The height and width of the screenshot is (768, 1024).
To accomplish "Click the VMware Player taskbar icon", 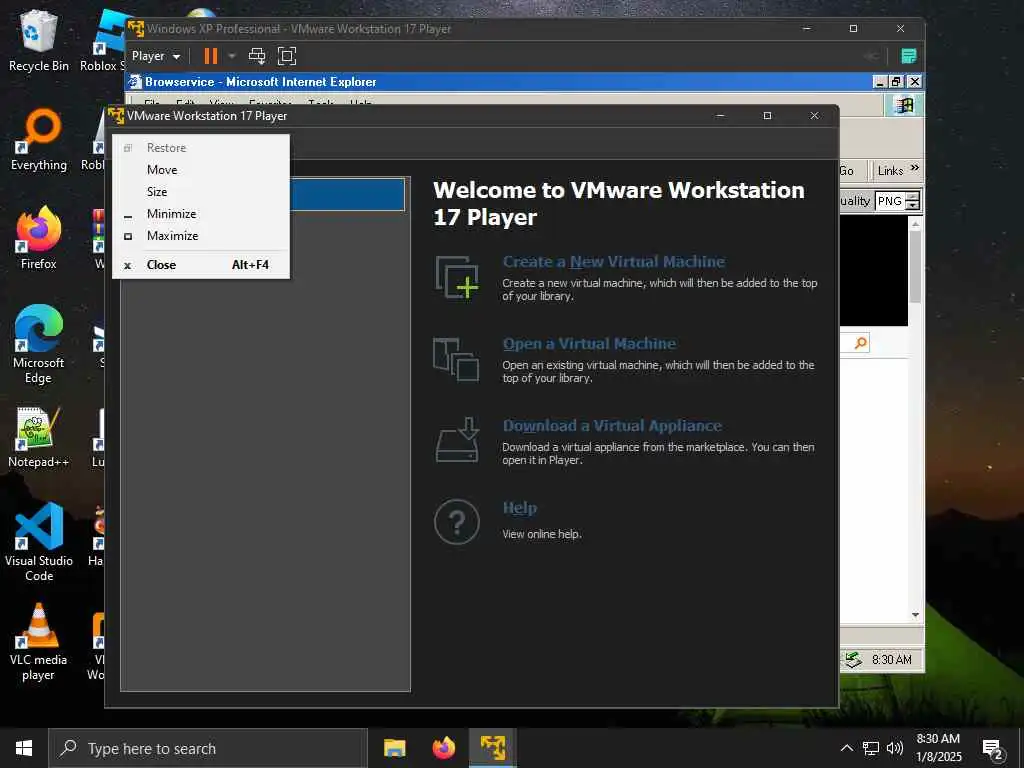I will (x=493, y=748).
